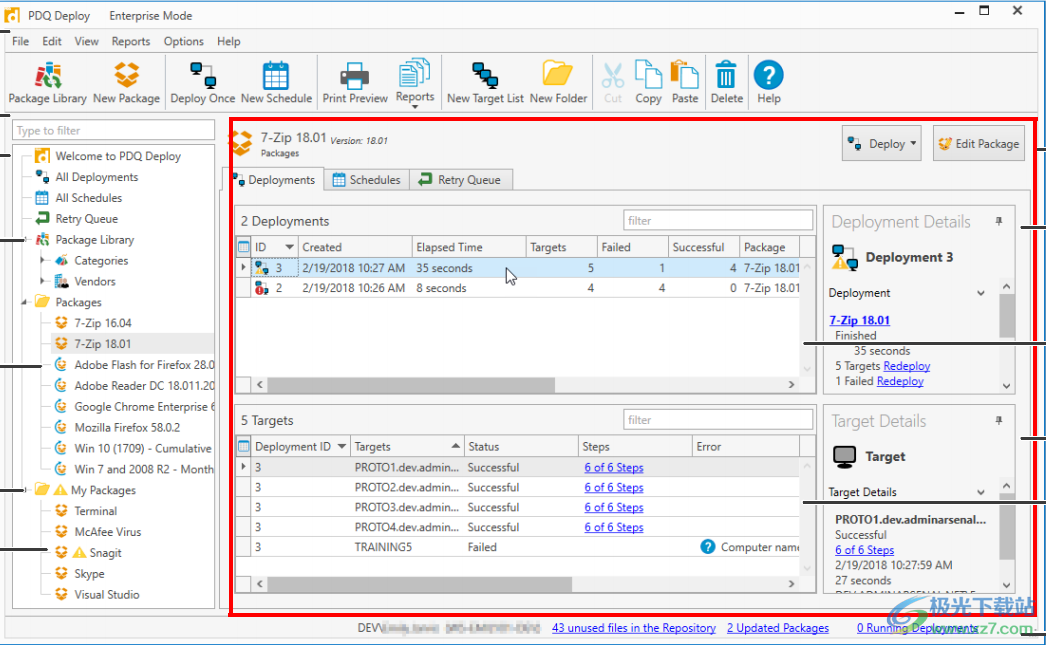Image resolution: width=1046 pixels, height=645 pixels.
Task: Select Mozilla Firefox 58.0.2 package
Action: (x=127, y=428)
